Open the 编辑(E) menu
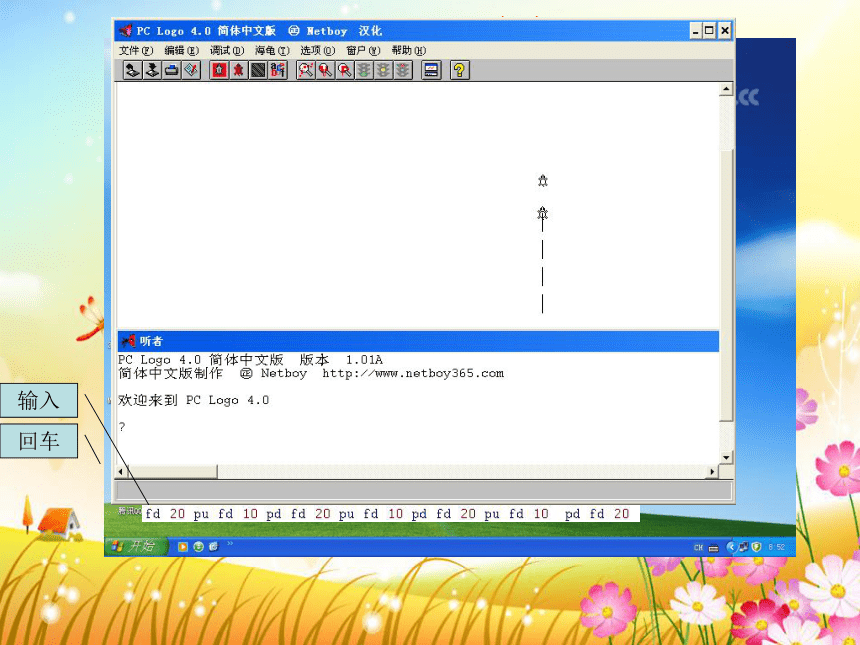 (182, 50)
